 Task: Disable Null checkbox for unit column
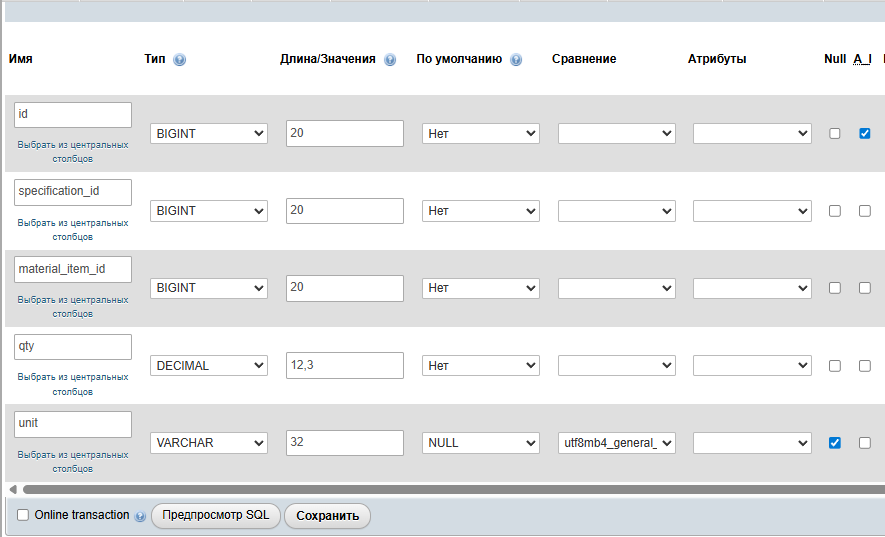pos(835,442)
